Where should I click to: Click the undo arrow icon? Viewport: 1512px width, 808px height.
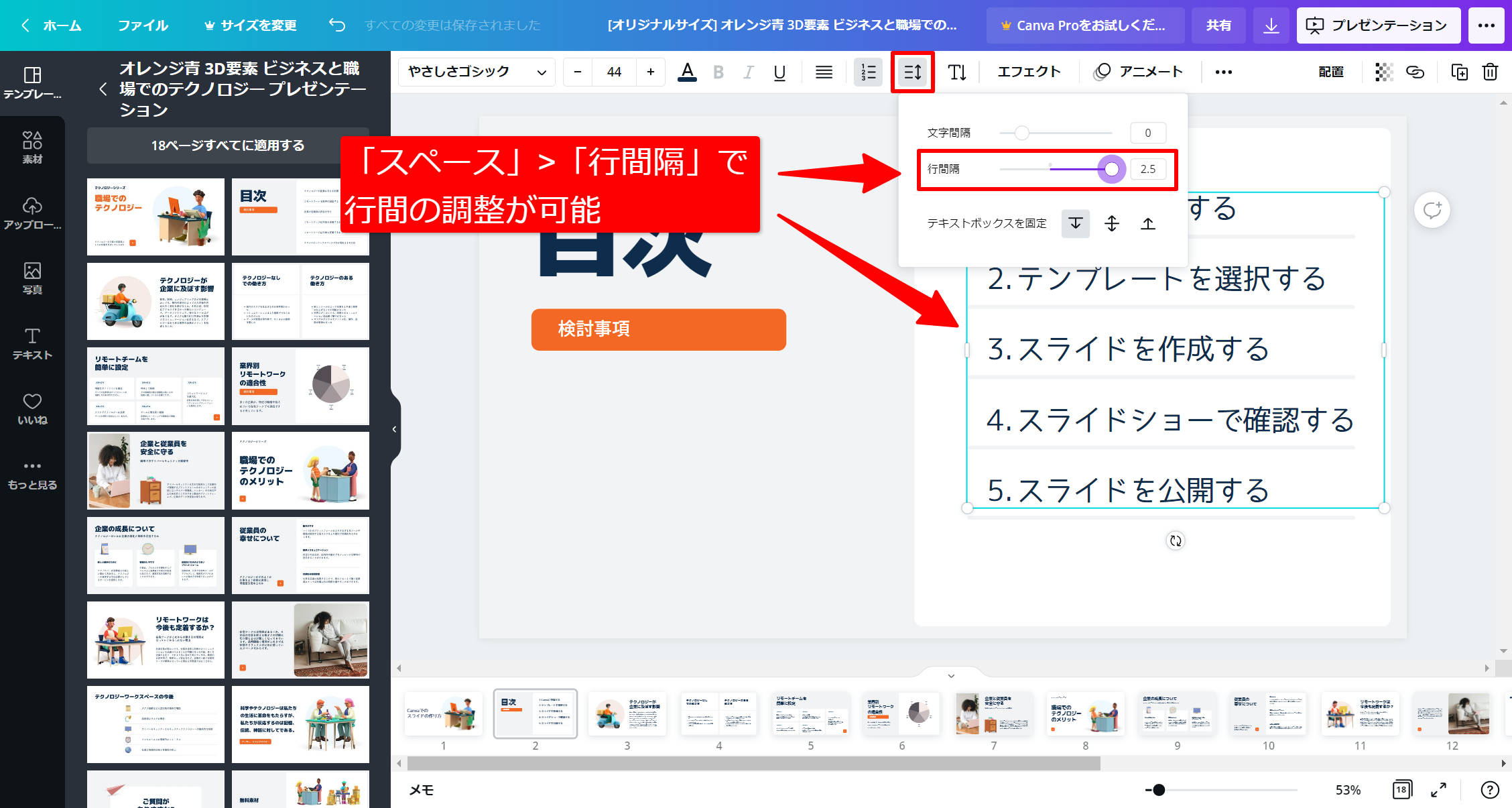click(x=336, y=25)
